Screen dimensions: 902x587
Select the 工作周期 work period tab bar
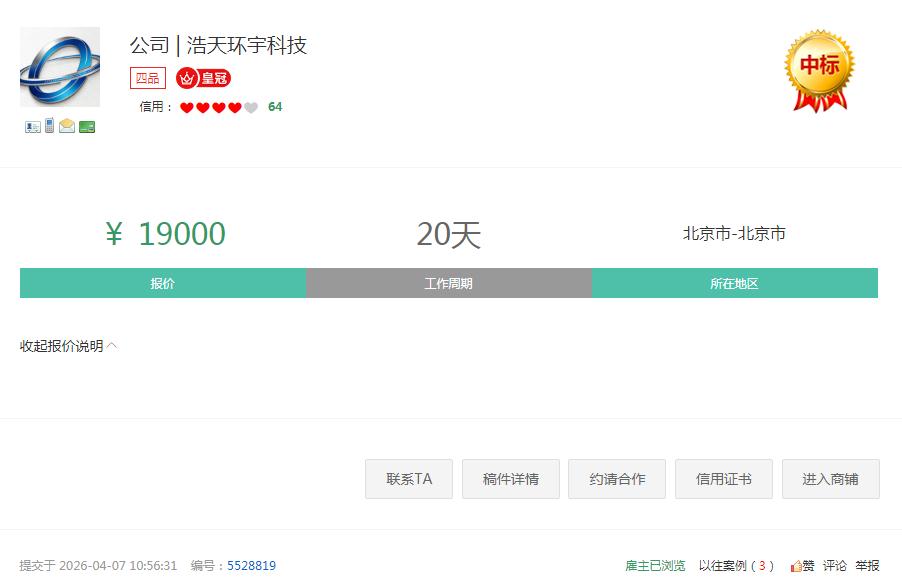pyautogui.click(x=449, y=283)
